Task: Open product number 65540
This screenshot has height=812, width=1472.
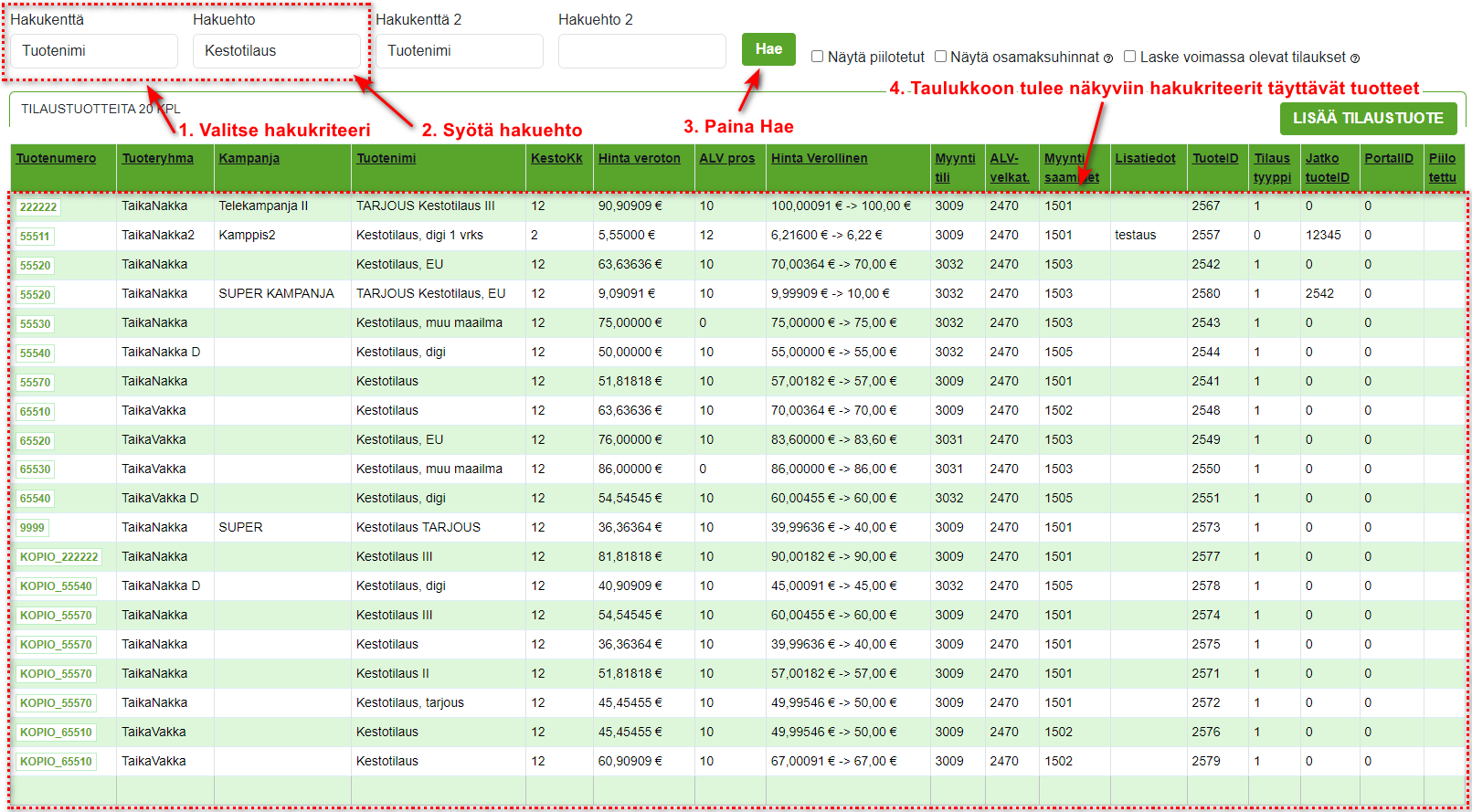Action: [35, 499]
